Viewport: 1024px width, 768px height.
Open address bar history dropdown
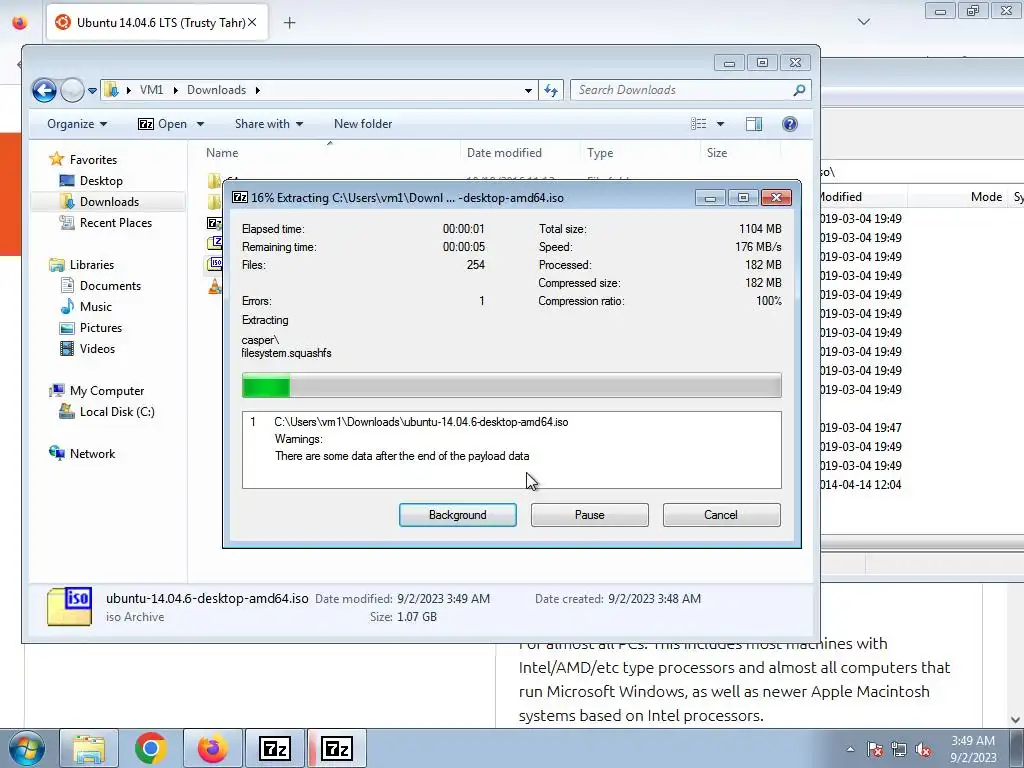528,91
